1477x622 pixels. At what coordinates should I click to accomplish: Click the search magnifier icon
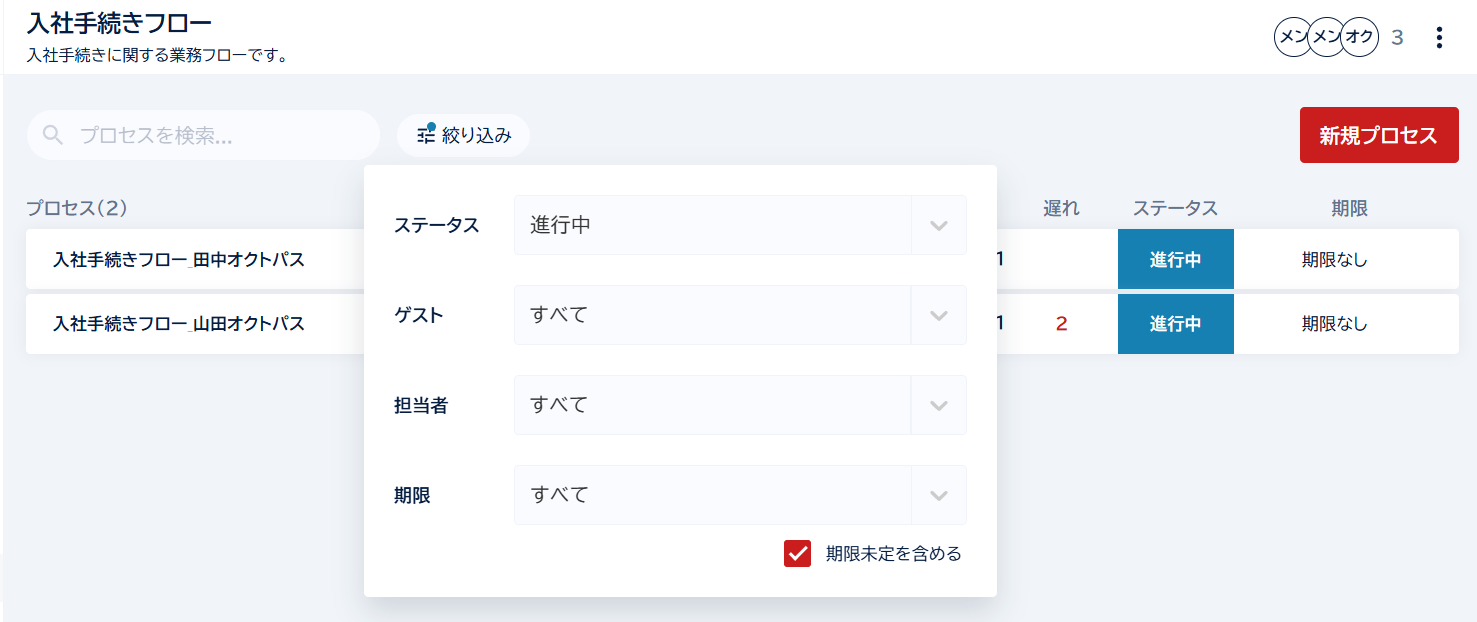54,135
